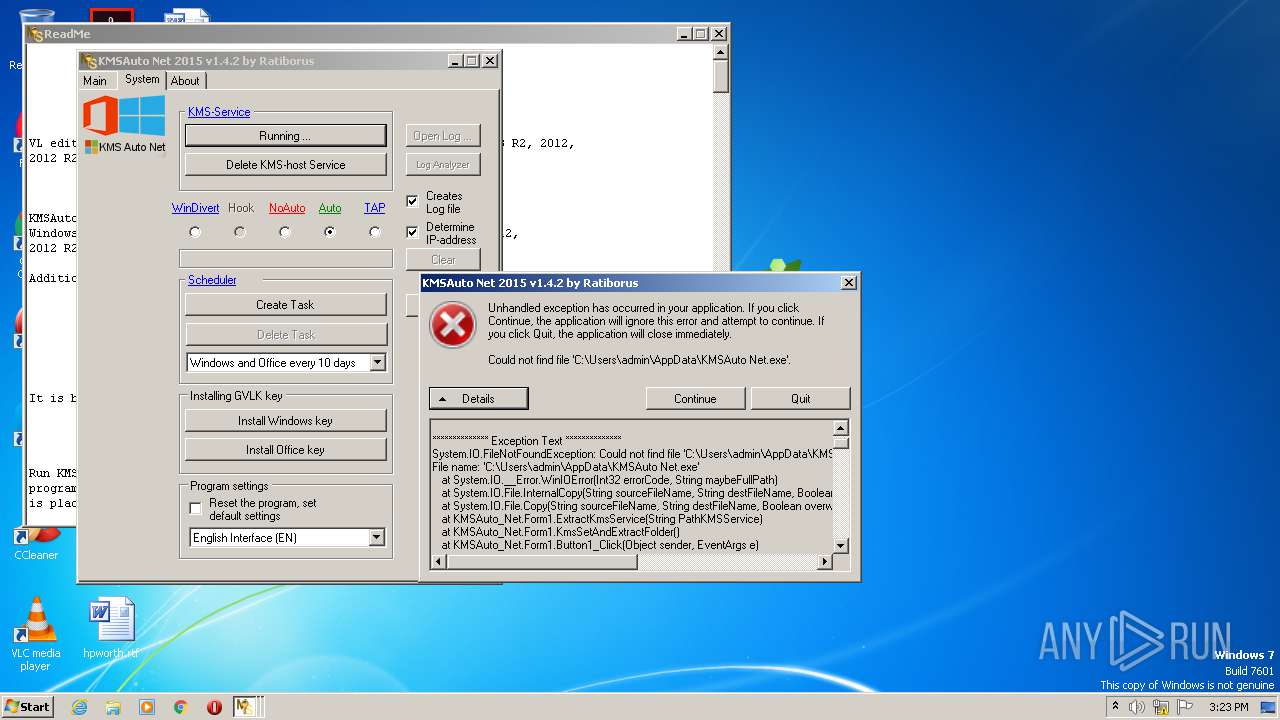Viewport: 1280px width, 720px height.
Task: Click the TAP link label
Action: (374, 208)
